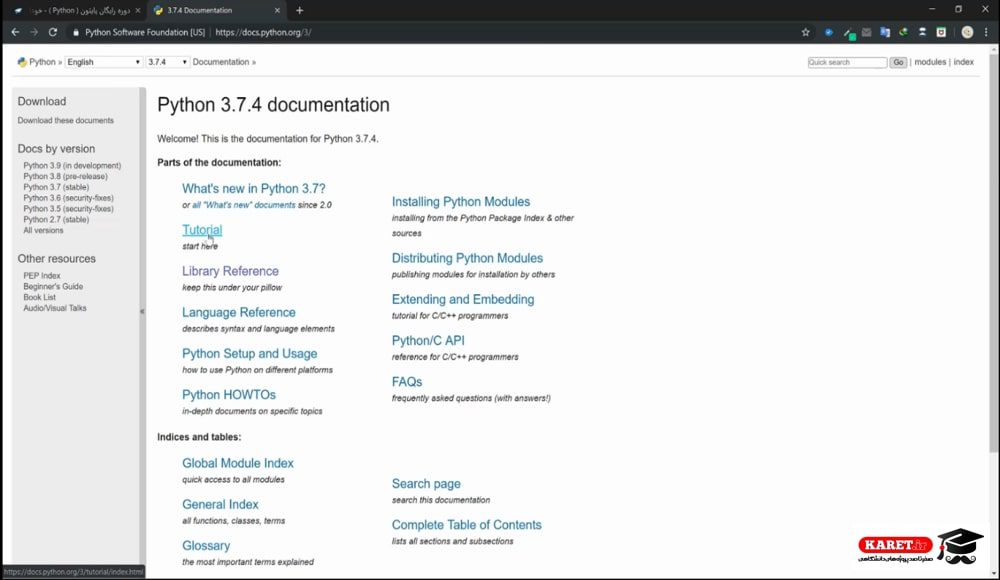Click the address bar URL

[x=263, y=32]
